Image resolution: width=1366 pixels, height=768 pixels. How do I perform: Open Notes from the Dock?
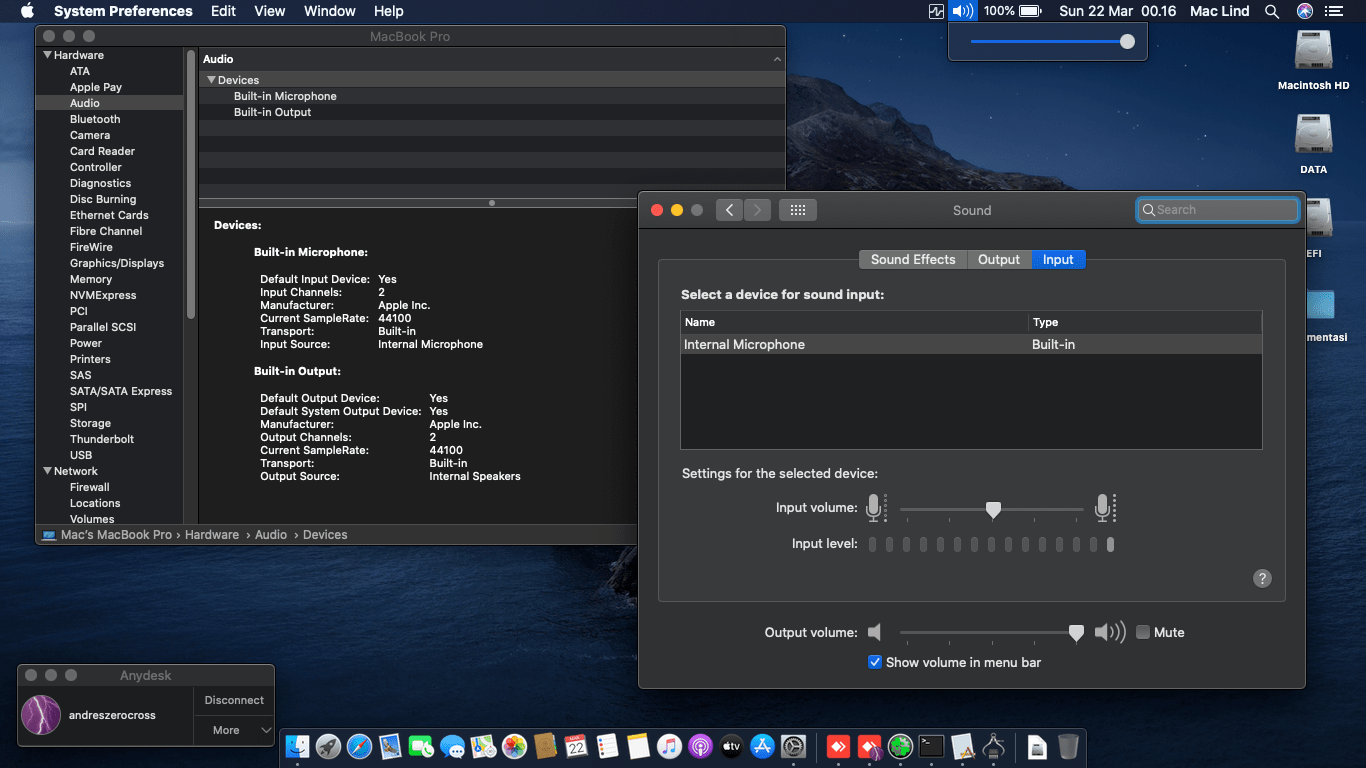coord(638,746)
